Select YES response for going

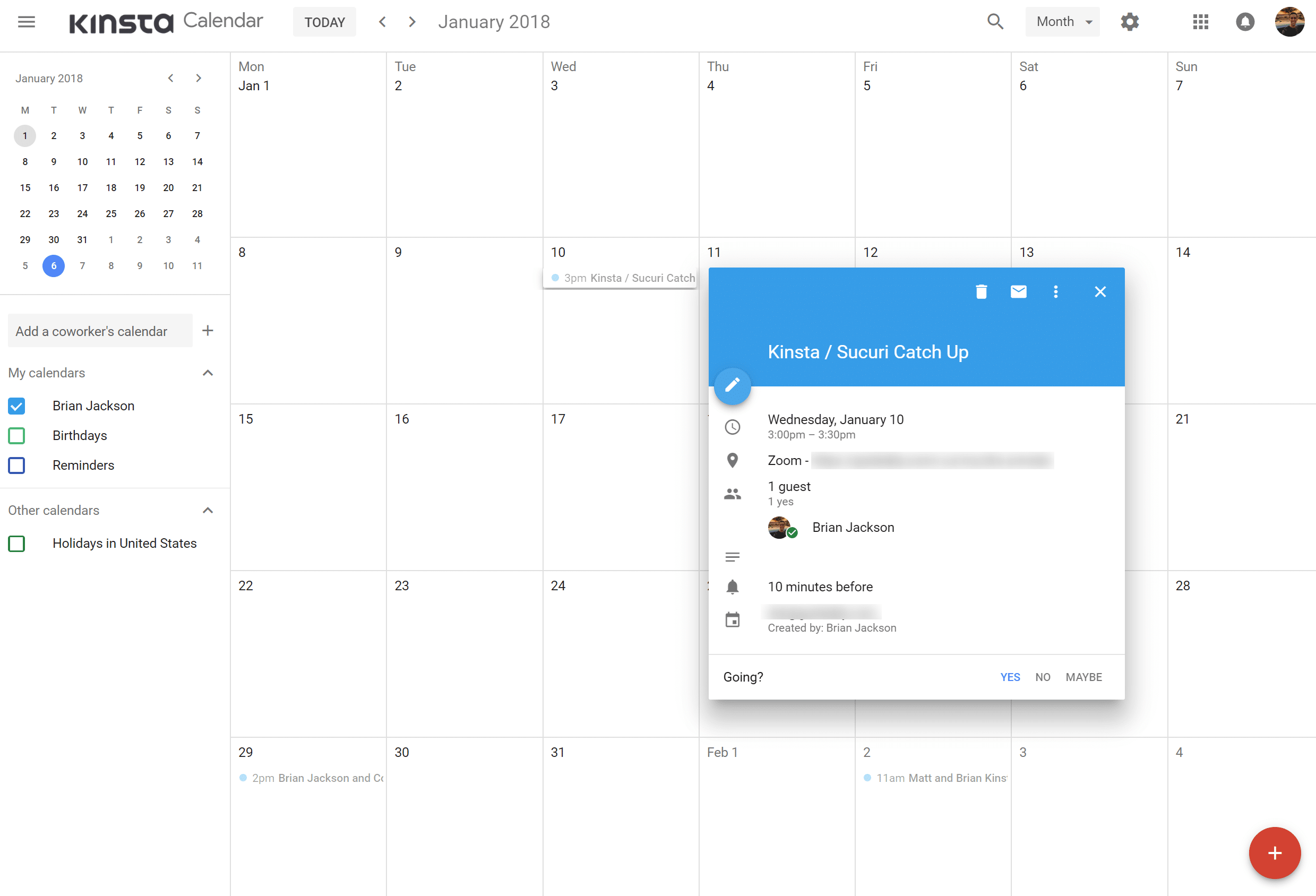point(1010,677)
